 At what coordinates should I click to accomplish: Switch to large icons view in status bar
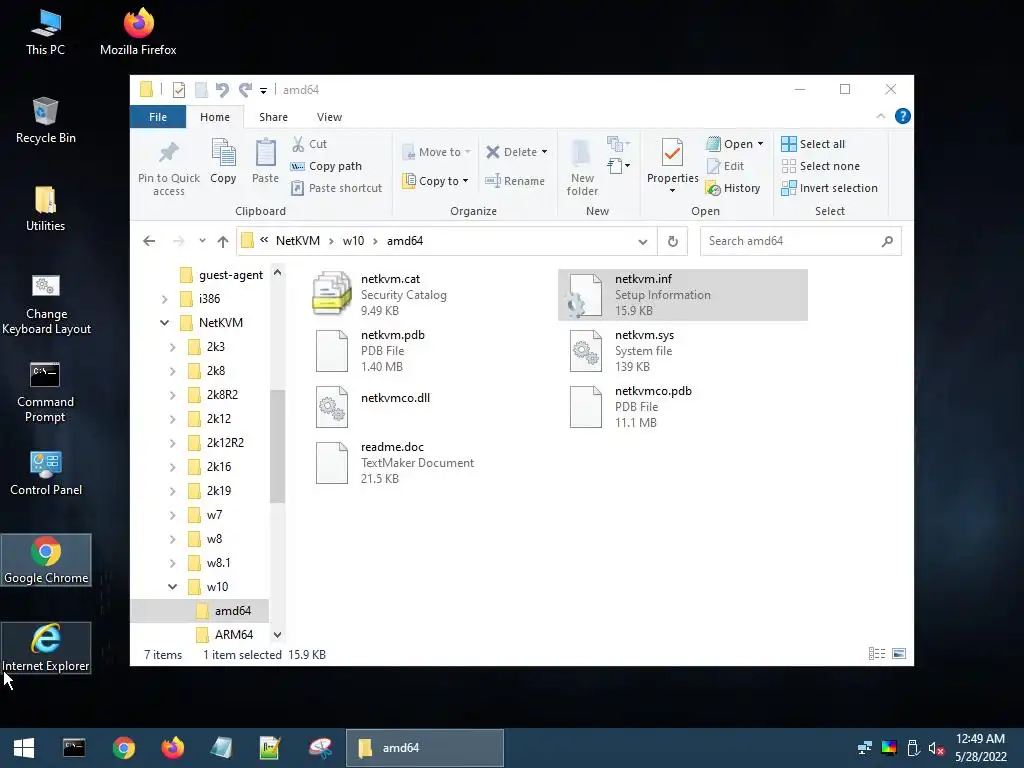click(899, 654)
